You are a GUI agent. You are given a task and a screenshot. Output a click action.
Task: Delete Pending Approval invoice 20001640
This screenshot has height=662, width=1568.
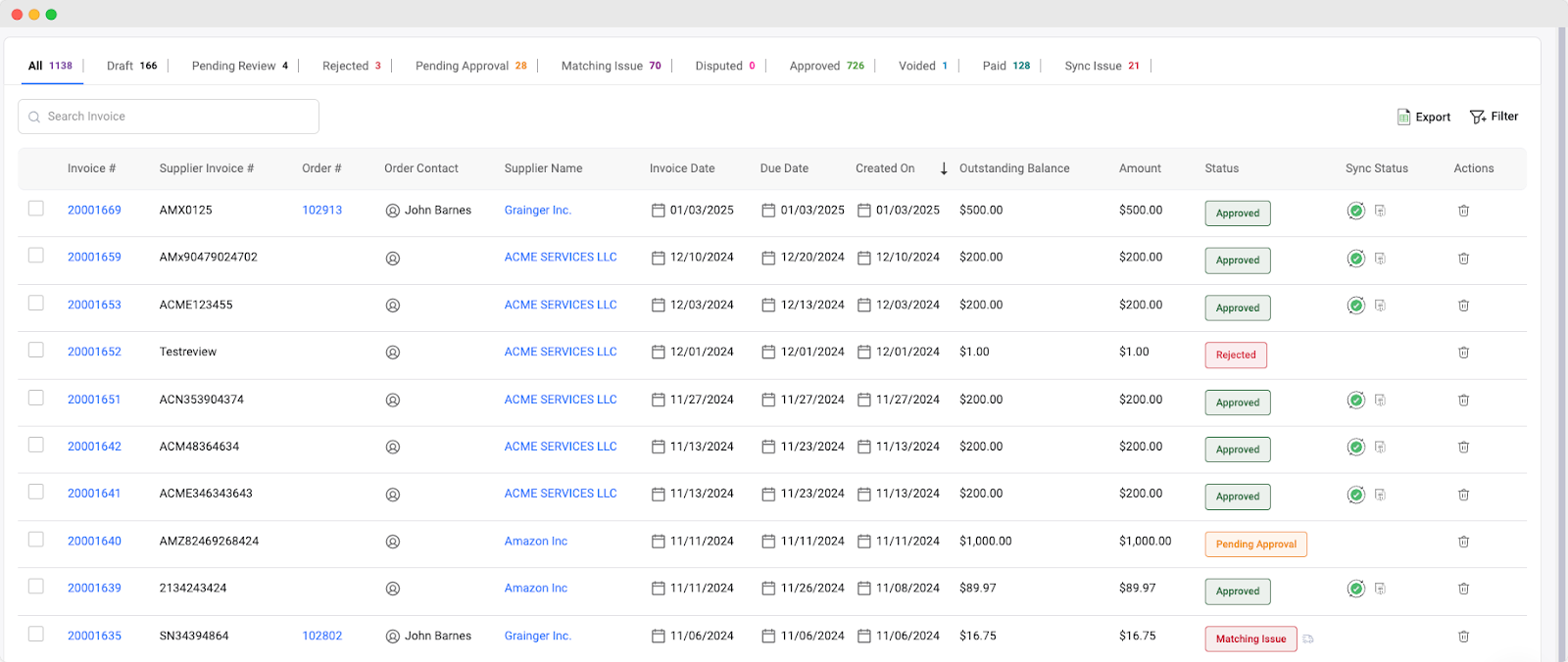click(x=1463, y=542)
